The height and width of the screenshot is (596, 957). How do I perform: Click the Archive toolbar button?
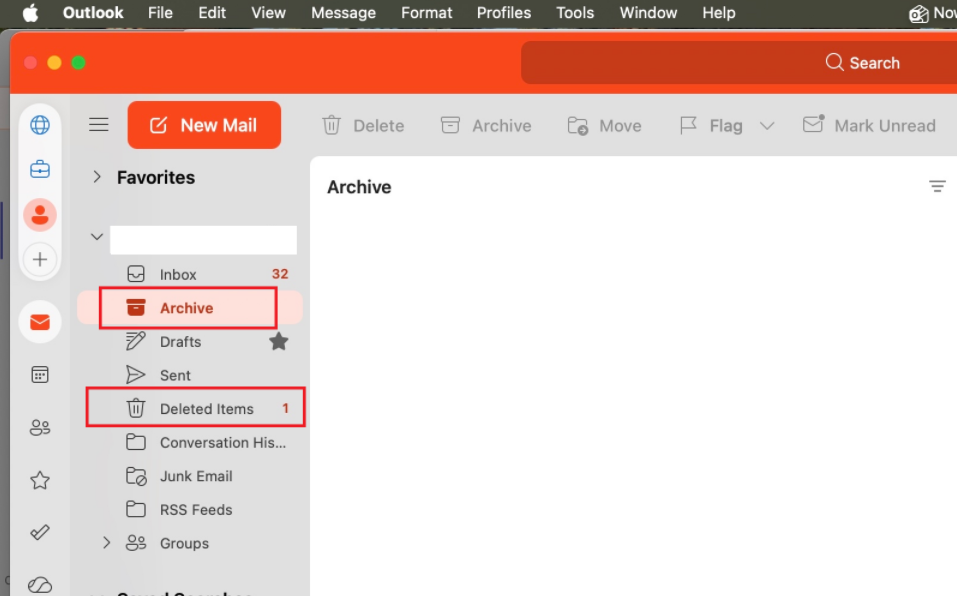pos(486,125)
